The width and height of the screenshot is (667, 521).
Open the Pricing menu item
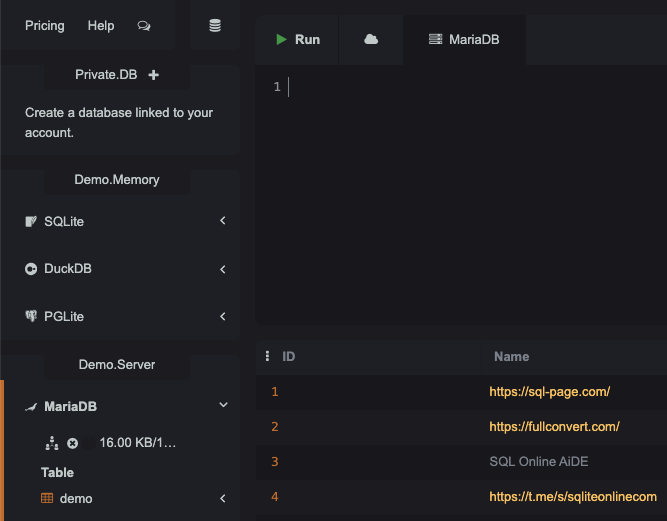pos(45,26)
